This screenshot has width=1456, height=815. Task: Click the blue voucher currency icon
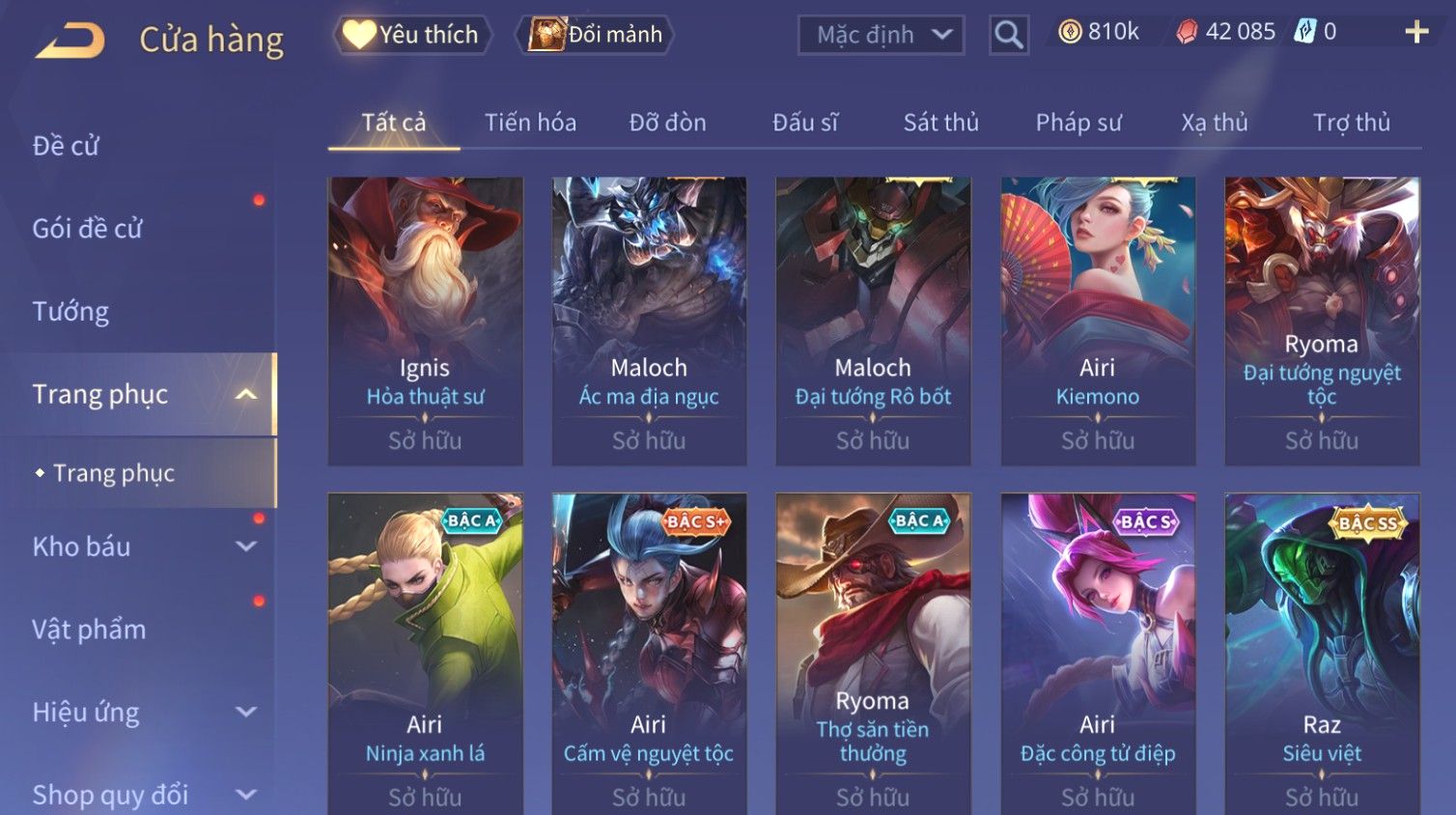point(1304,31)
